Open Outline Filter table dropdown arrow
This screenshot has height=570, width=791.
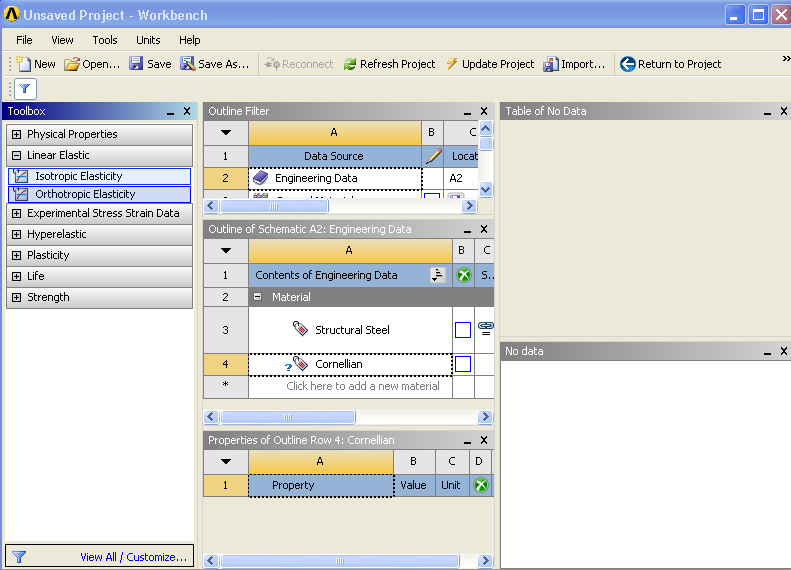click(226, 133)
